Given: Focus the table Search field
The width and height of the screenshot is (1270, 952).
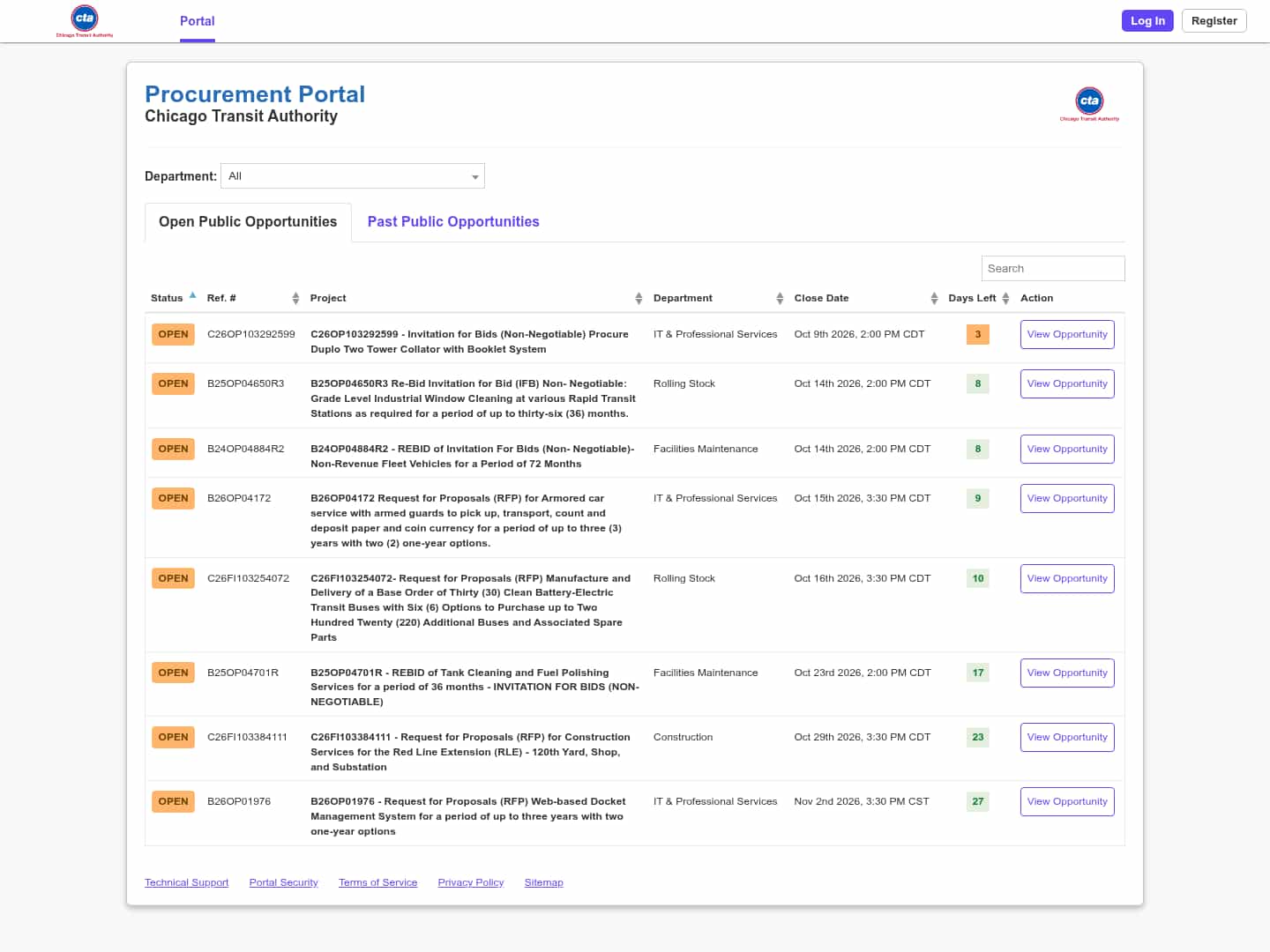Looking at the screenshot, I should [1053, 269].
